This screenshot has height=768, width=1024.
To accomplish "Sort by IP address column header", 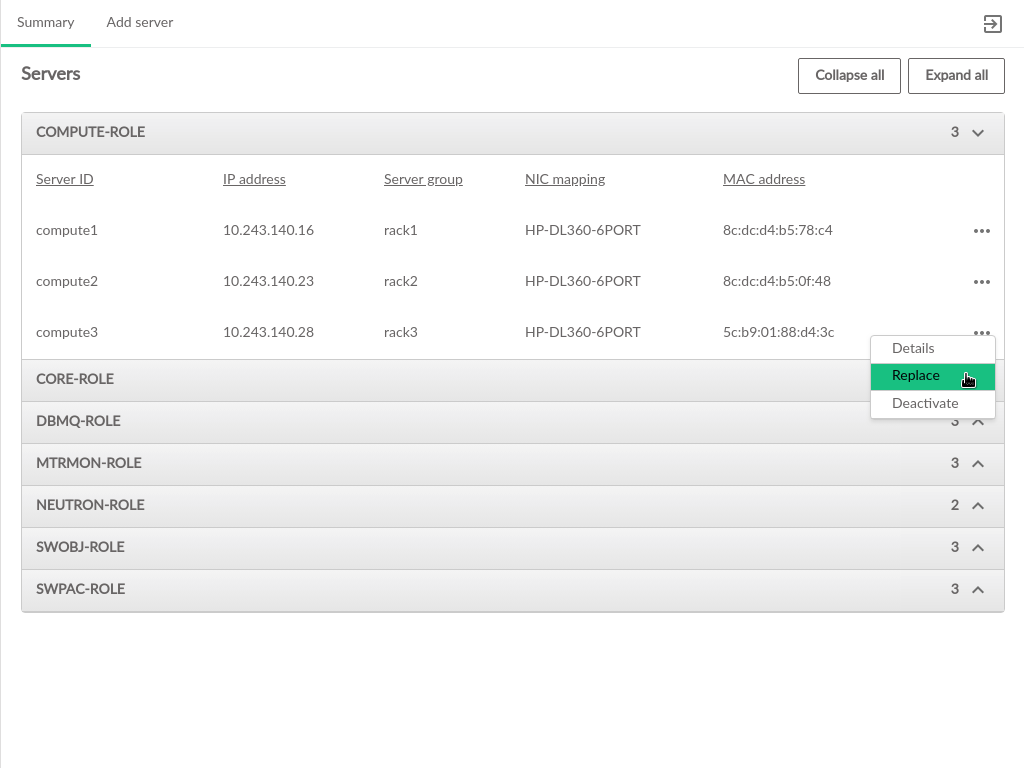I will (x=254, y=180).
